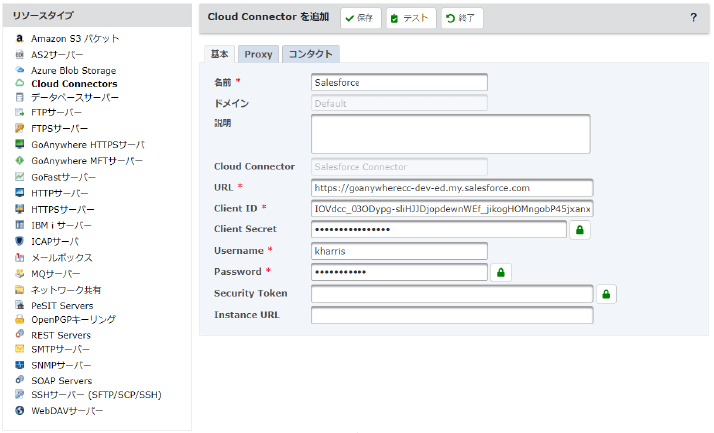Switch to the 基本 tab

click(x=219, y=54)
